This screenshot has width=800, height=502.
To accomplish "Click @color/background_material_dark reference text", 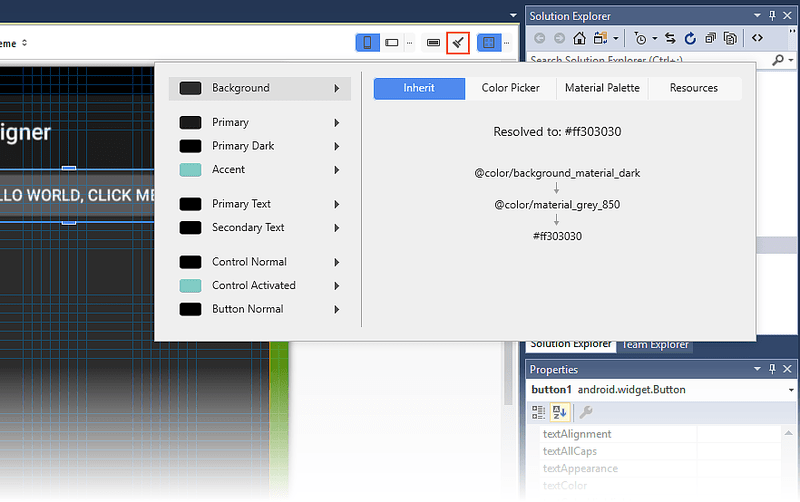I will pos(557,173).
